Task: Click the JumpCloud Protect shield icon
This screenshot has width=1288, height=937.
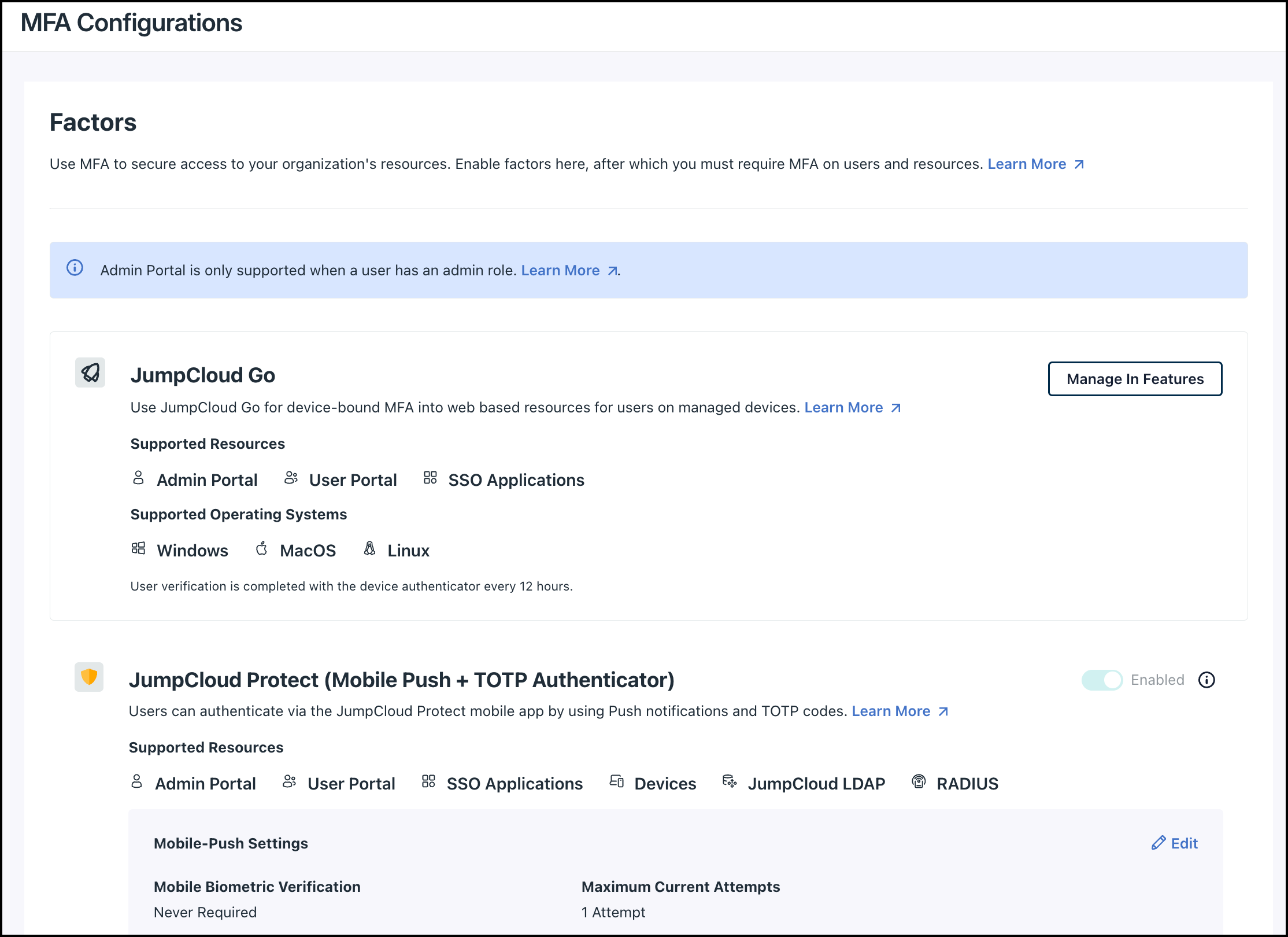Action: [x=89, y=677]
